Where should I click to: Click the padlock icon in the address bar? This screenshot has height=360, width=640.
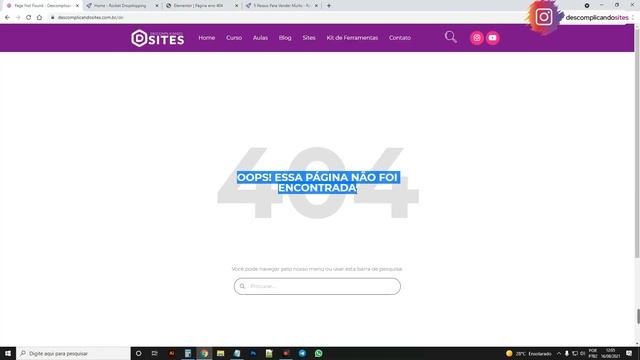[x=53, y=18]
